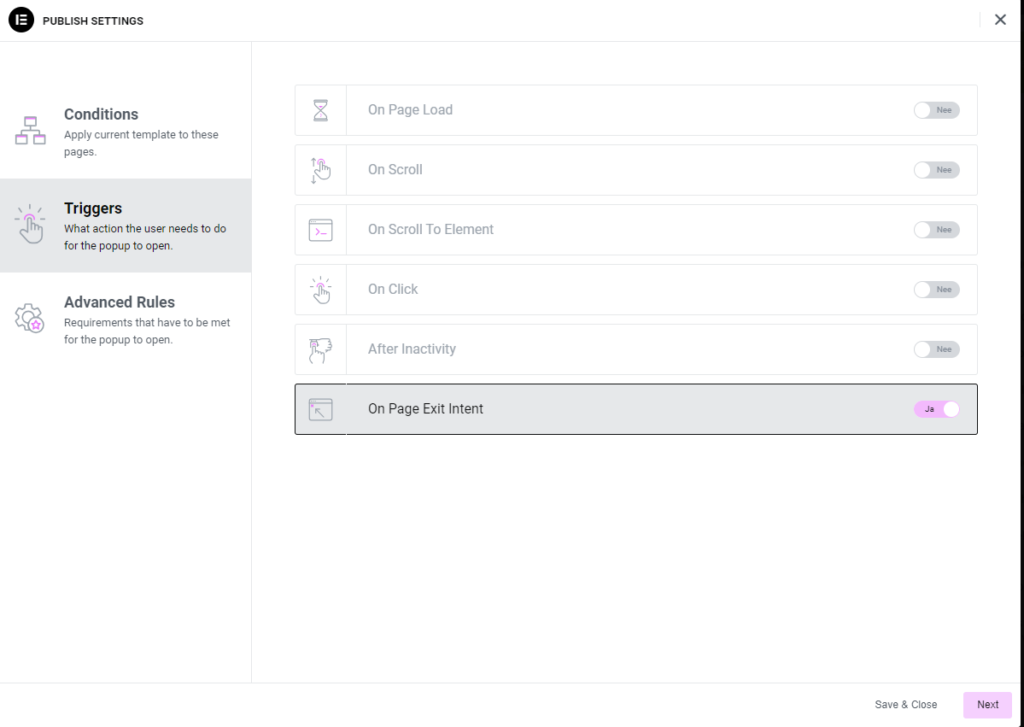This screenshot has width=1024, height=727.
Task: Select the Triggers tab
Action: point(125,225)
